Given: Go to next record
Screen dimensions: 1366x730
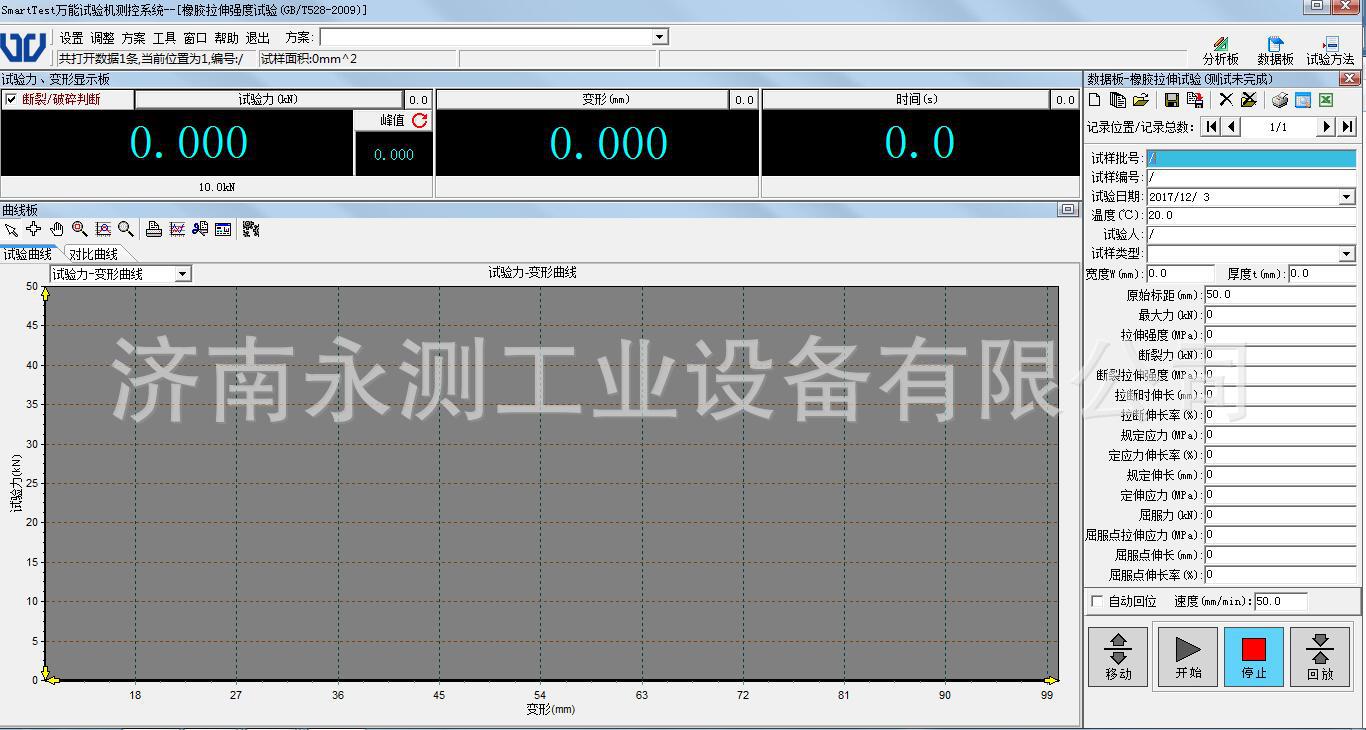Looking at the screenshot, I should coord(1327,127).
